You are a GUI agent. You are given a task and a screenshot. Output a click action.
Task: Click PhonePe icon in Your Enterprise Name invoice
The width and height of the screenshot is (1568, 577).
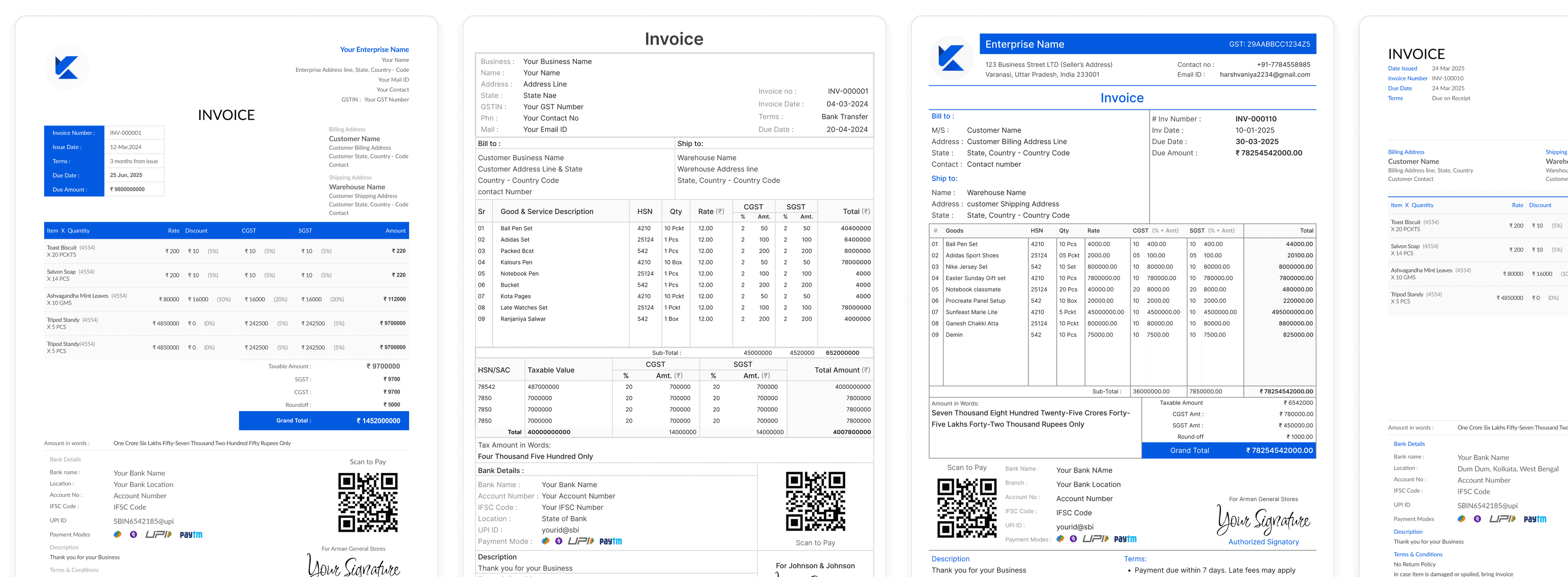(133, 535)
